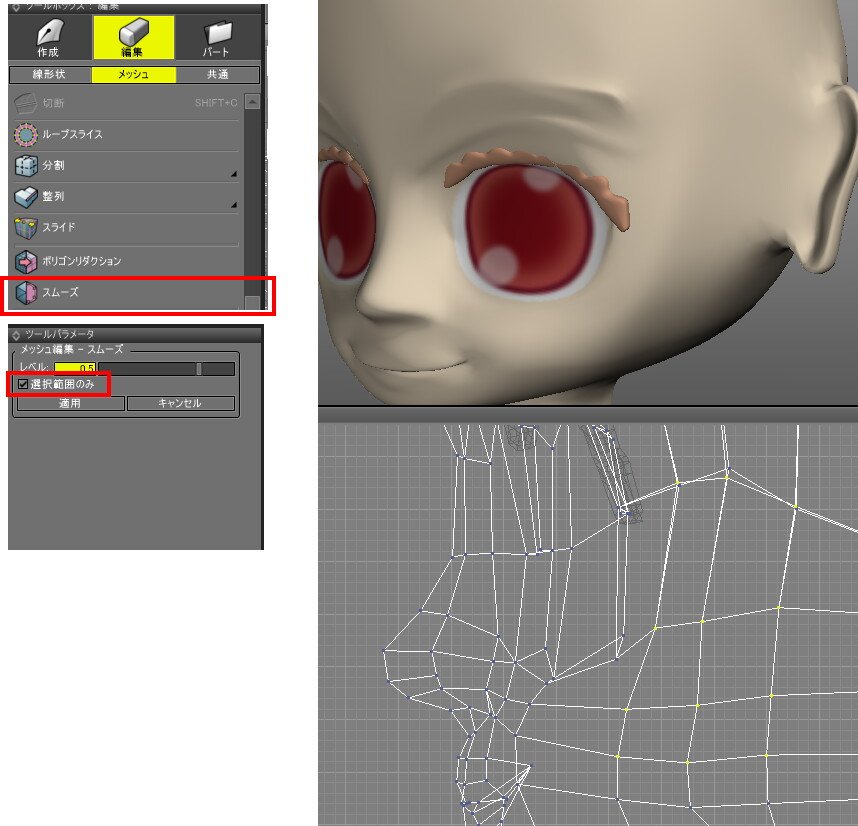This screenshot has width=858, height=826.
Task: Choose the スムーズ smooth tool
Action: click(x=126, y=293)
